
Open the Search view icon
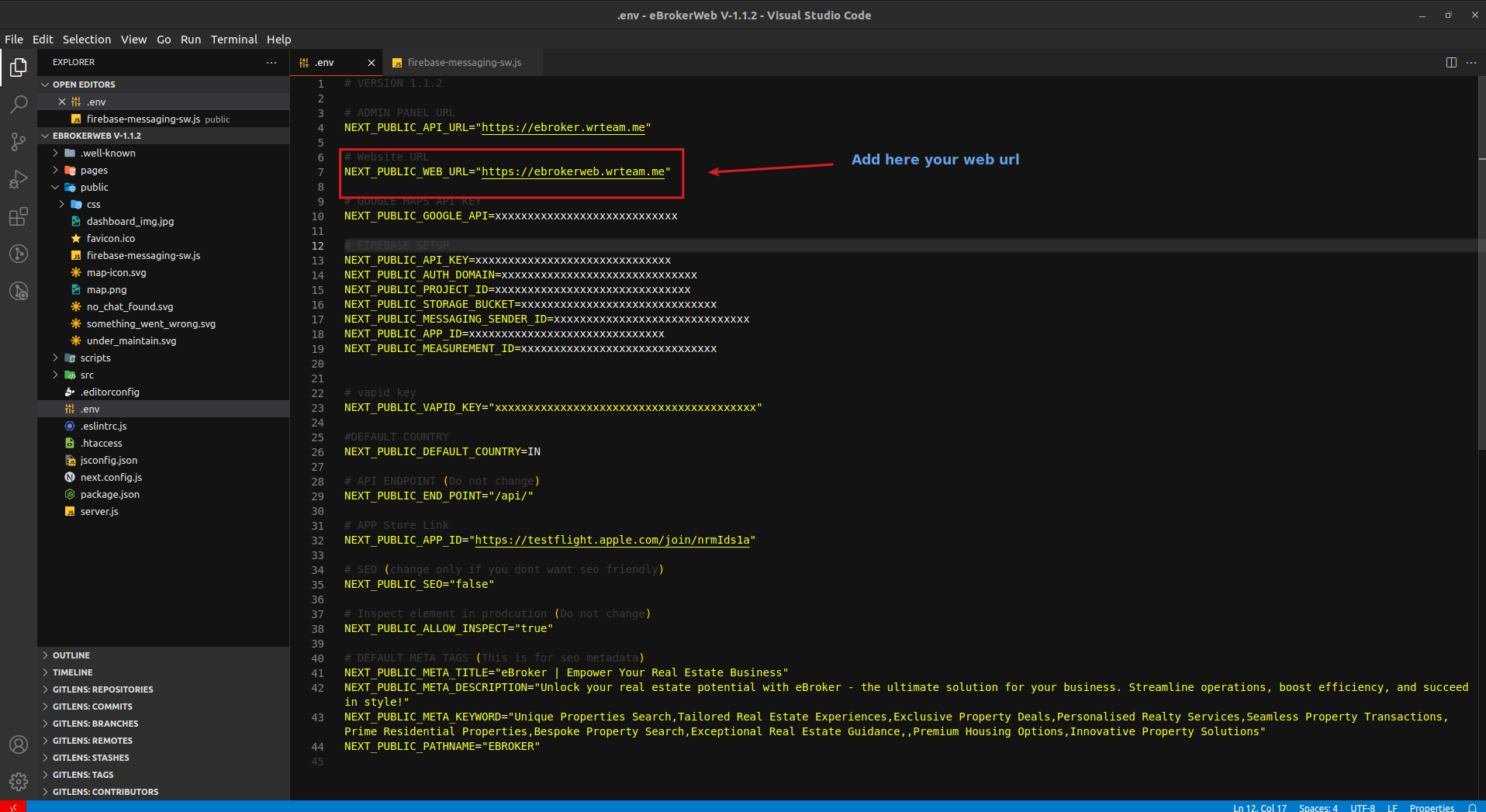(19, 105)
